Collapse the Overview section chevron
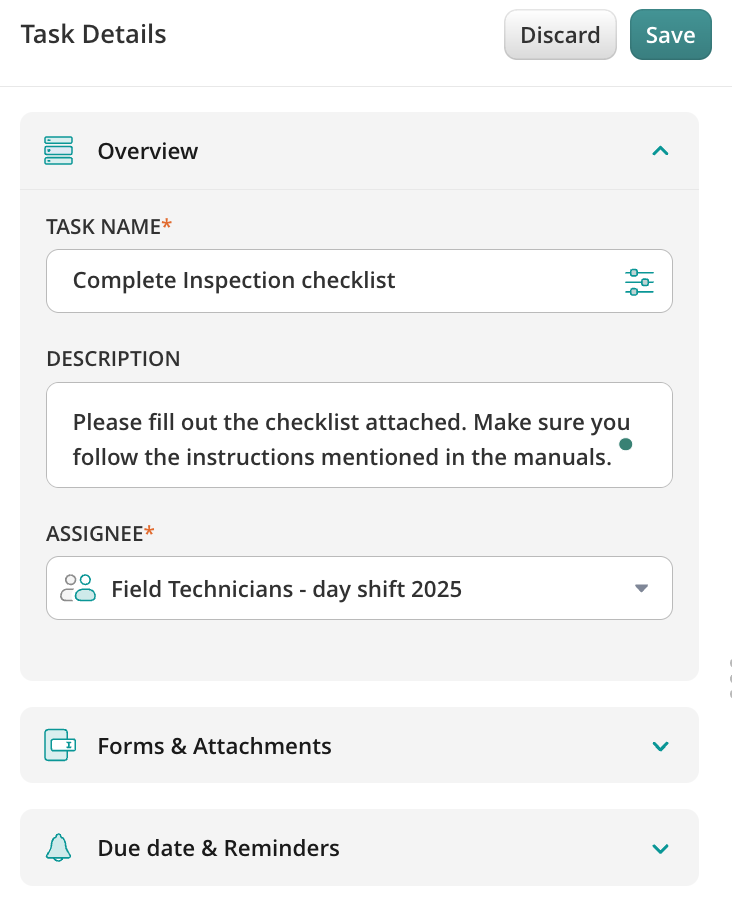 (659, 151)
